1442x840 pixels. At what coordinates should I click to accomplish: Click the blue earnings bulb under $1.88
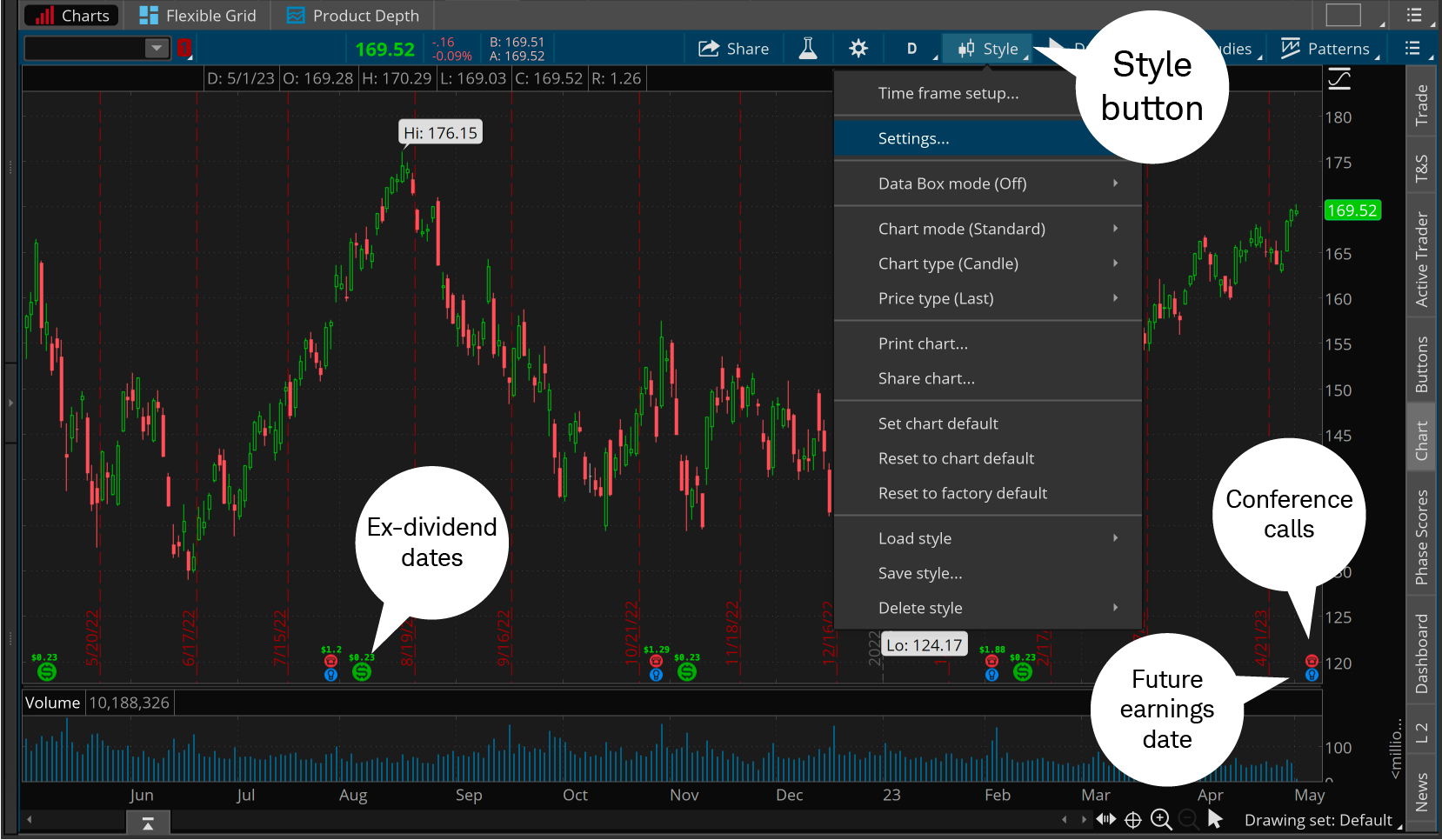click(x=991, y=675)
